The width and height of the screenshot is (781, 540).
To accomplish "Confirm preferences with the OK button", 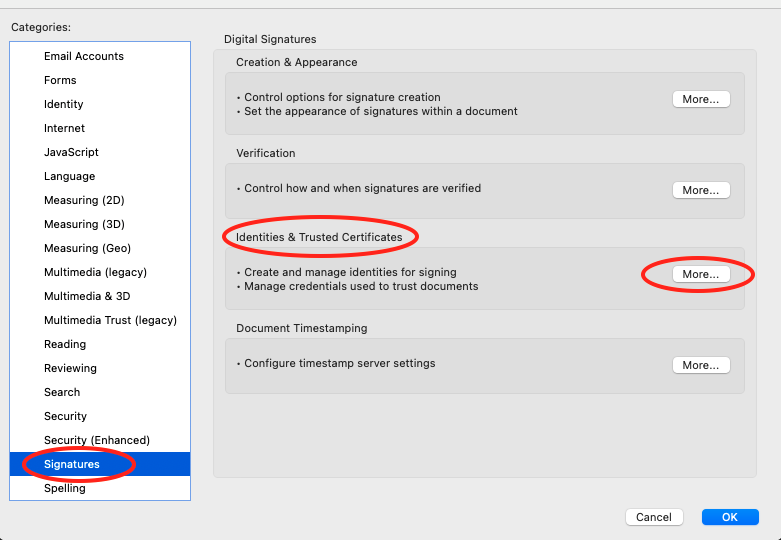I will click(x=730, y=517).
